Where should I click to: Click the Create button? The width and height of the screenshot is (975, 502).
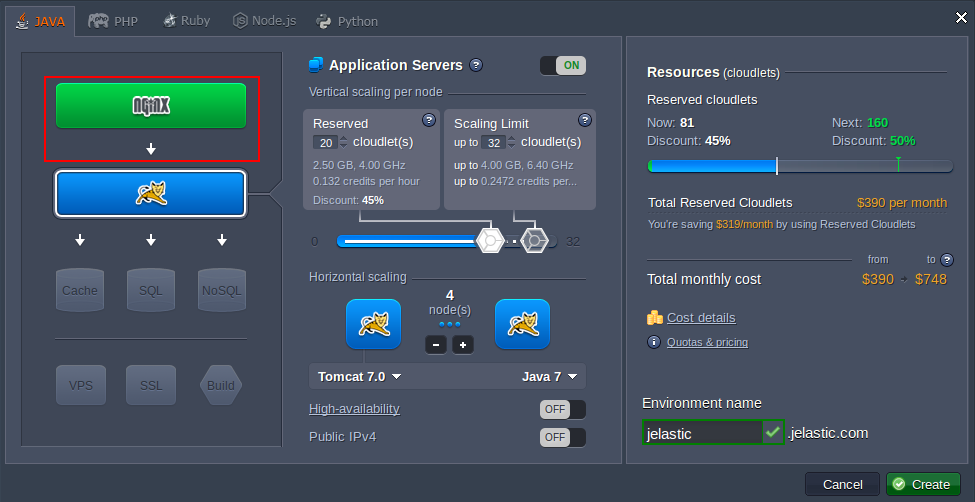(x=923, y=484)
